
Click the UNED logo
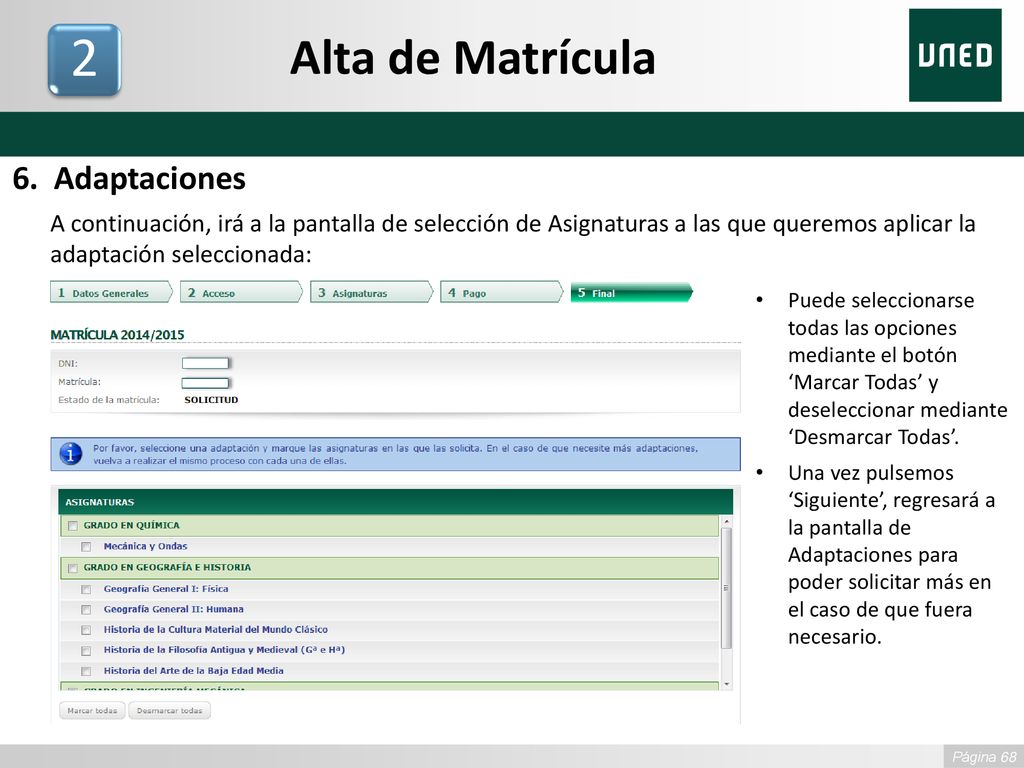(x=955, y=56)
